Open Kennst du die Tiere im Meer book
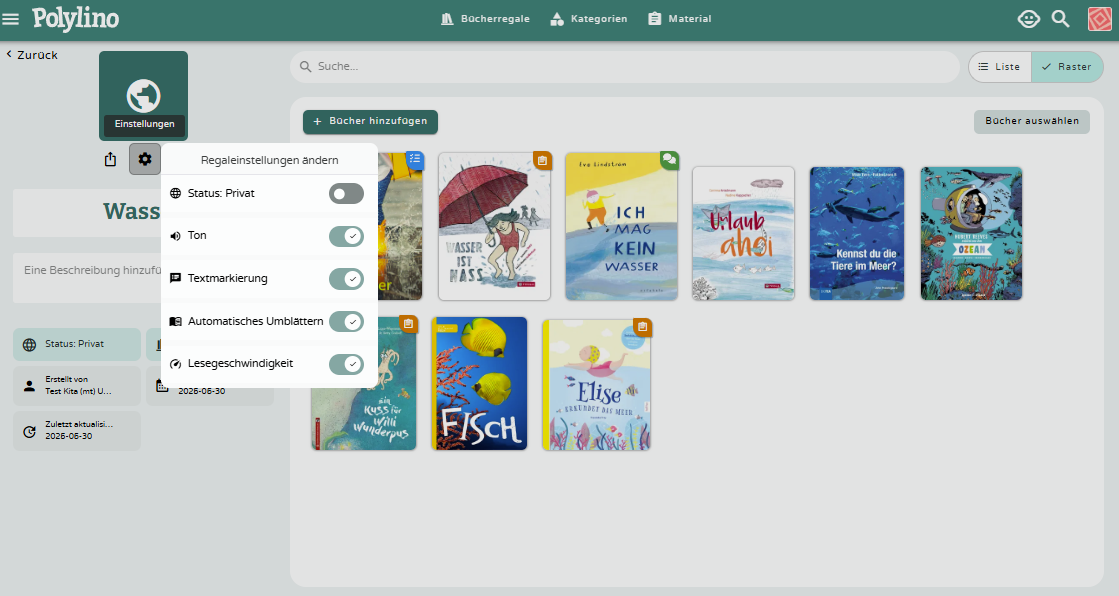Image resolution: width=1119 pixels, height=596 pixels. point(857,233)
